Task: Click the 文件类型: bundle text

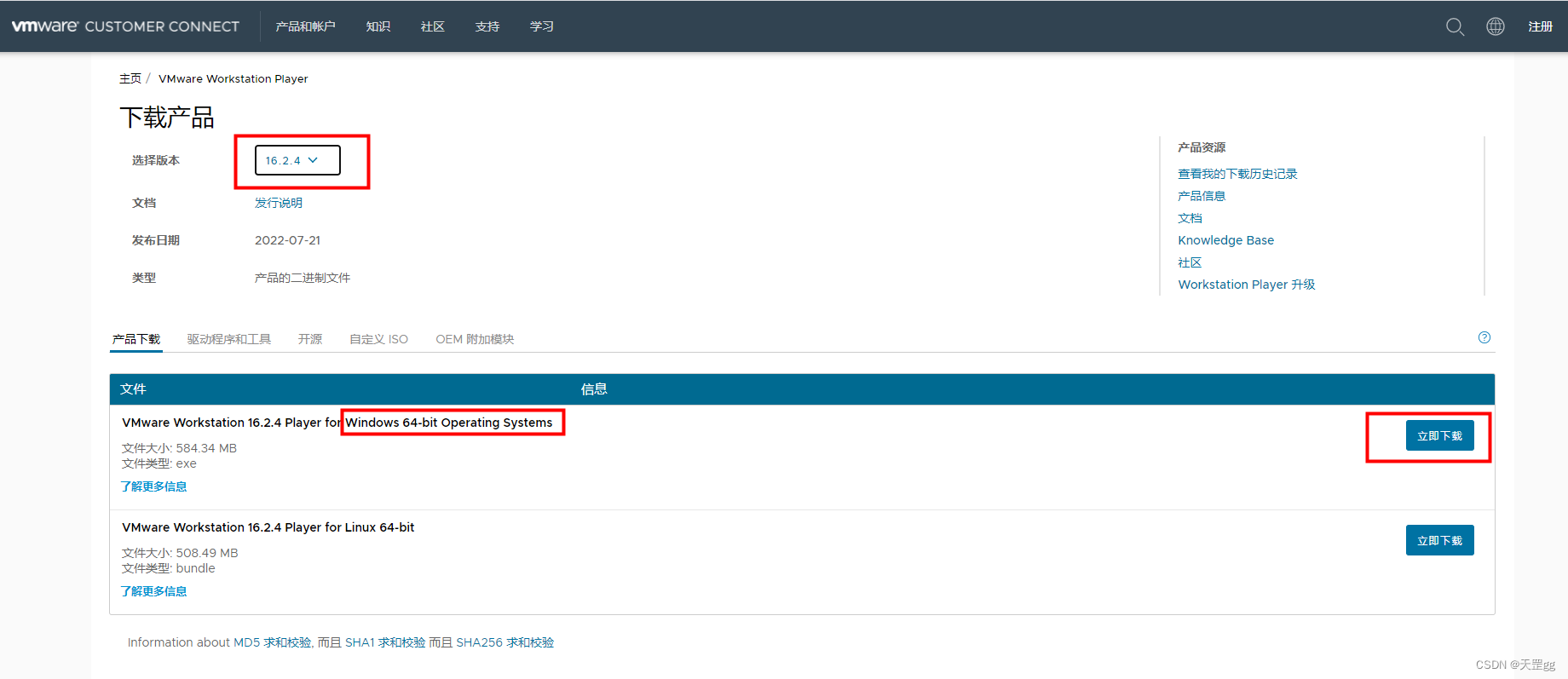Action: [169, 568]
